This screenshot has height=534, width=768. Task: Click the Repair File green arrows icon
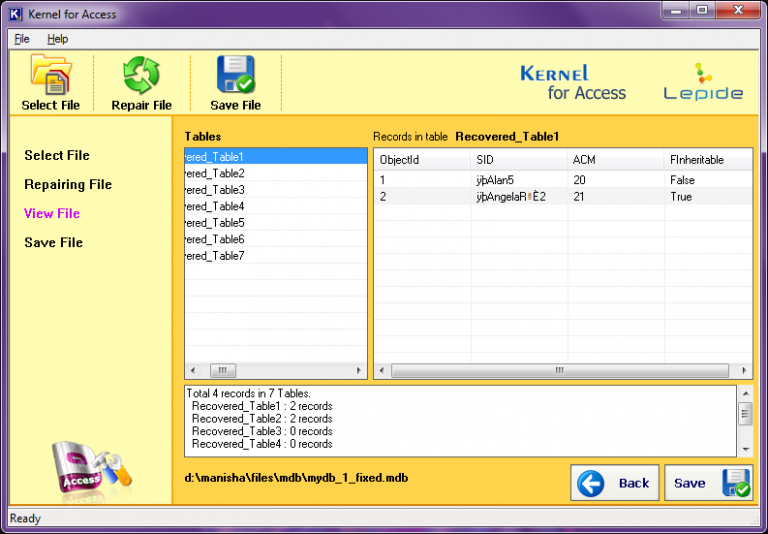click(x=142, y=75)
